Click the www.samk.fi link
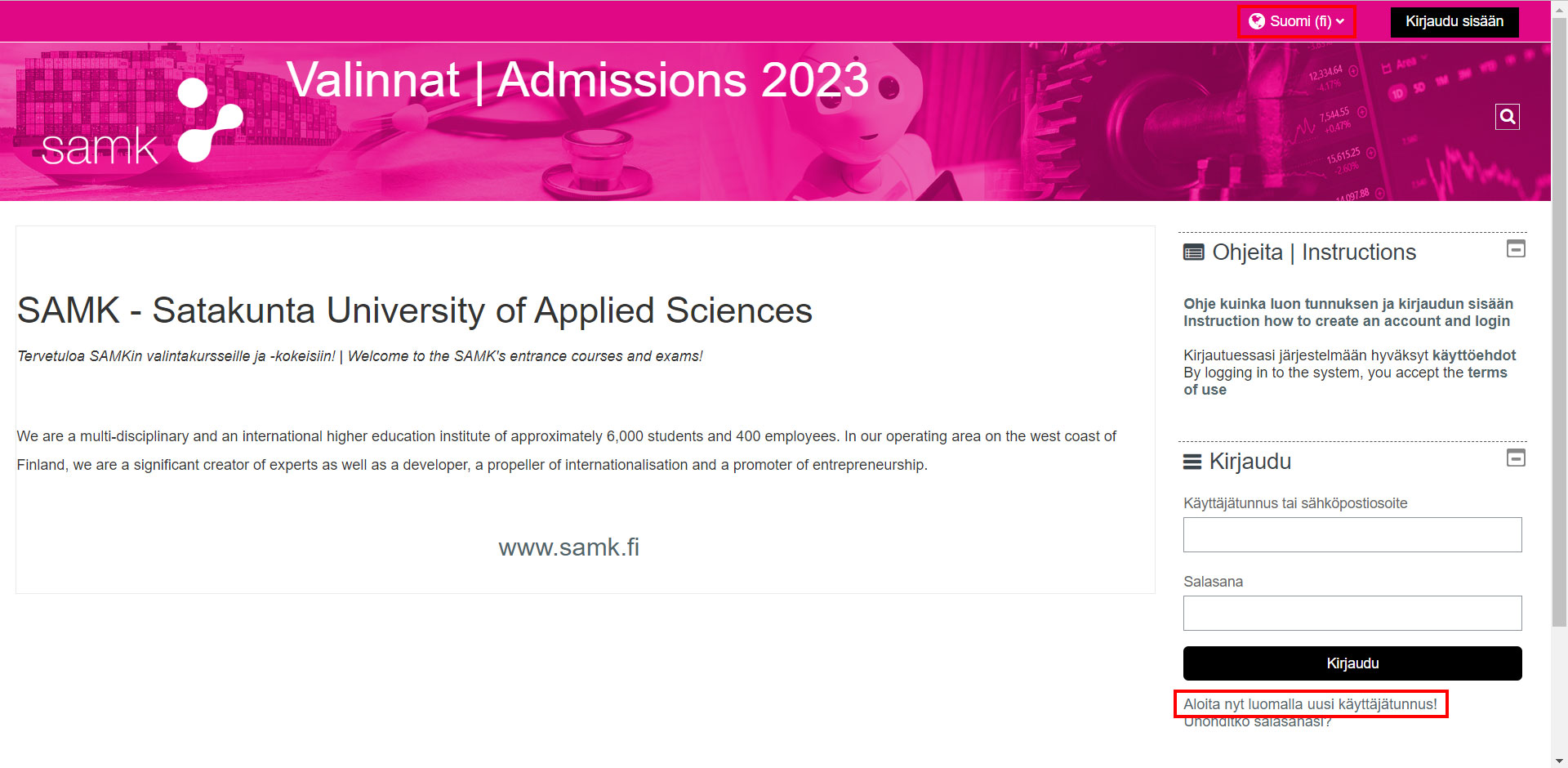Screen dimensions: 1568x768 (569, 547)
